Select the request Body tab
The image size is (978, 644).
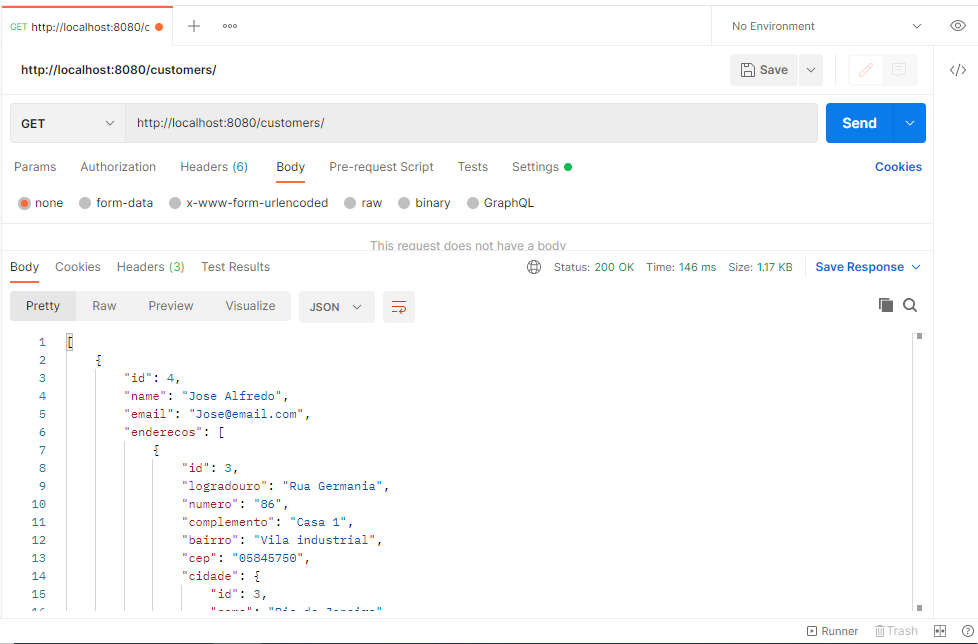[291, 167]
